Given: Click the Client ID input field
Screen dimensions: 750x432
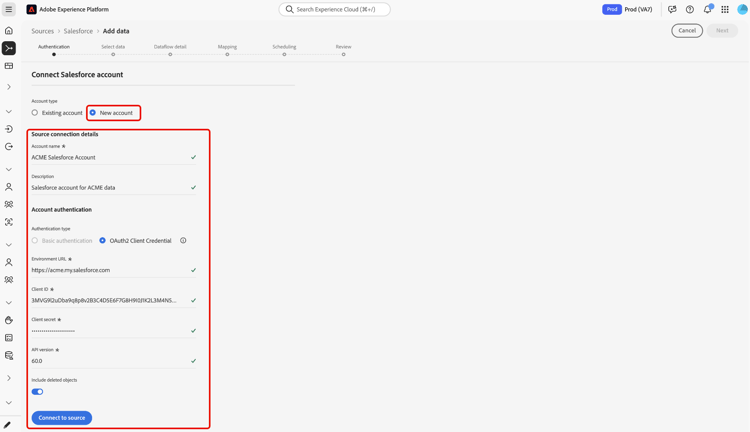Looking at the screenshot, I should (114, 300).
